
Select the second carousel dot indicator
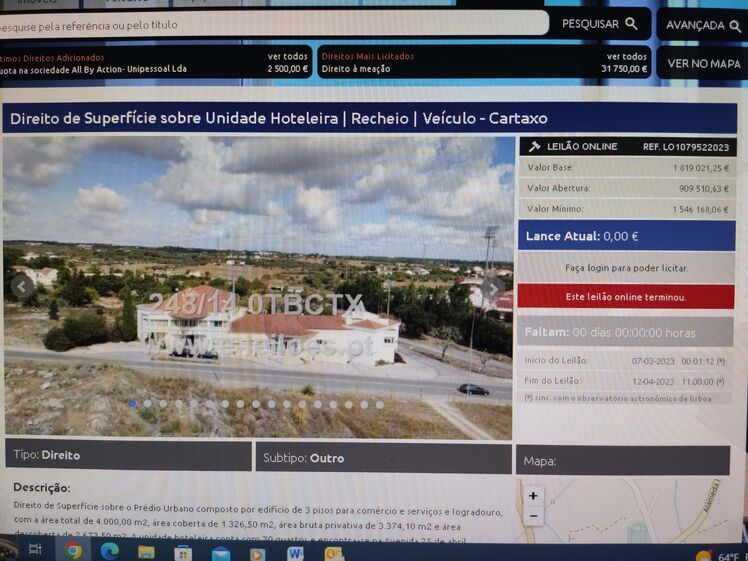pos(148,404)
